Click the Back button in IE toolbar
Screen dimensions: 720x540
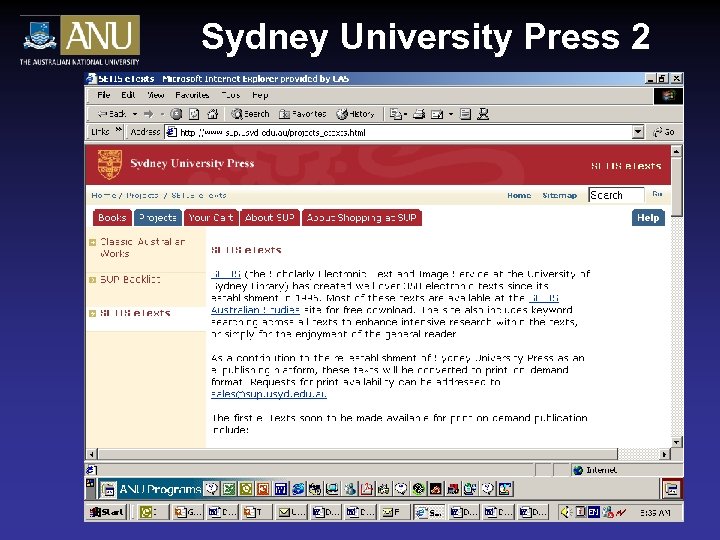click(x=112, y=114)
